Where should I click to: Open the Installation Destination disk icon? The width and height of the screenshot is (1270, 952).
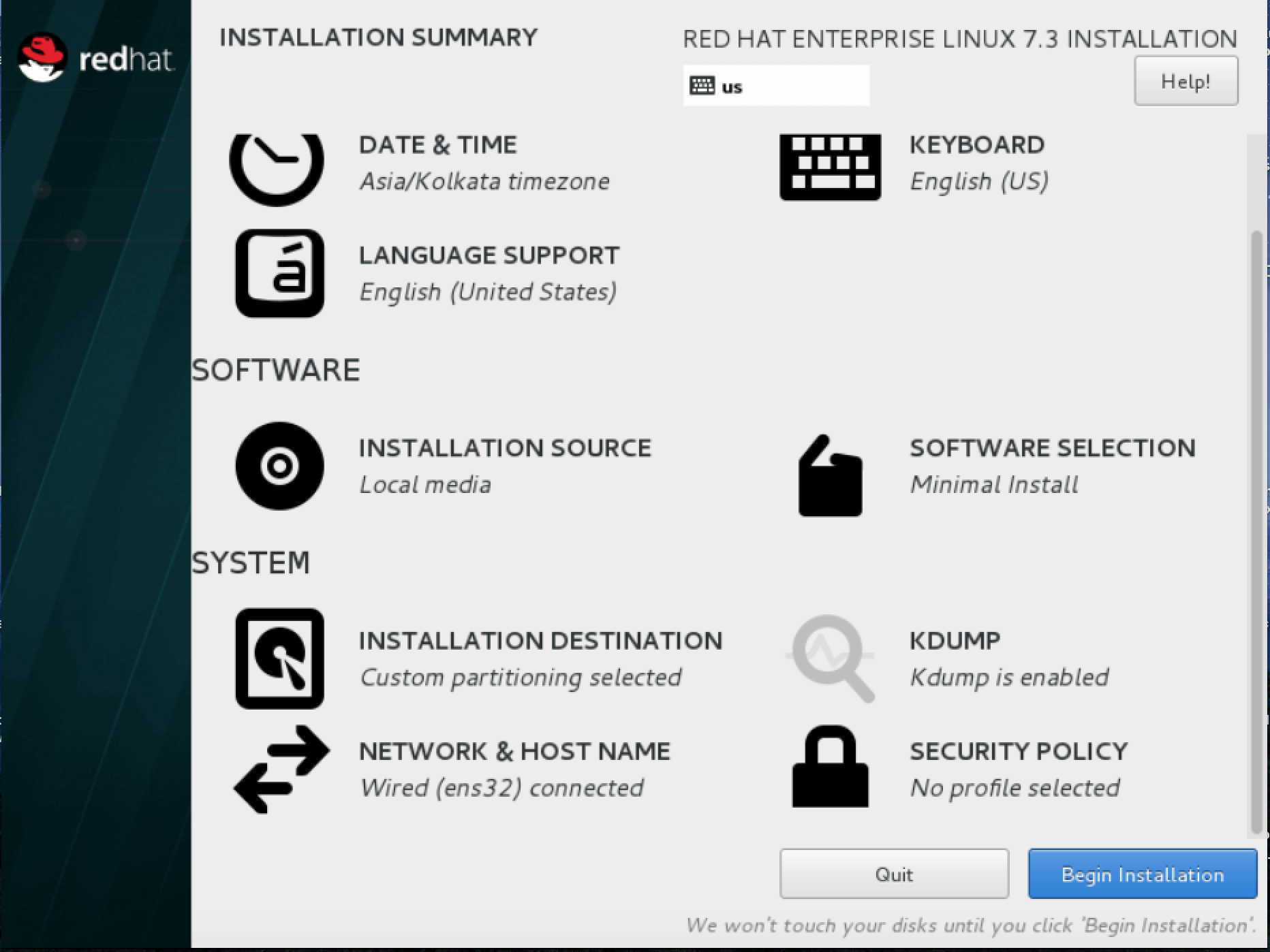click(x=279, y=659)
